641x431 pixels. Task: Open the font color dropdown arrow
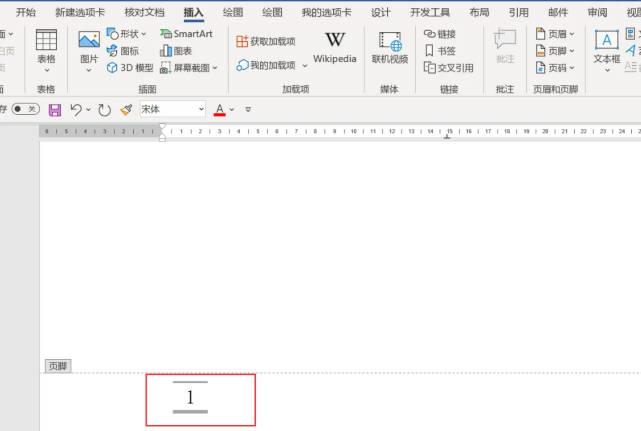[232, 110]
